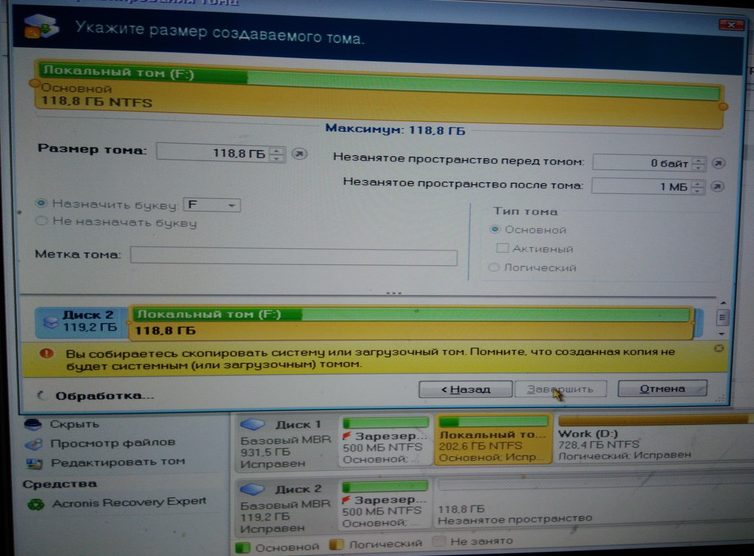Click the Логический yellow legend swatch

coord(336,544)
